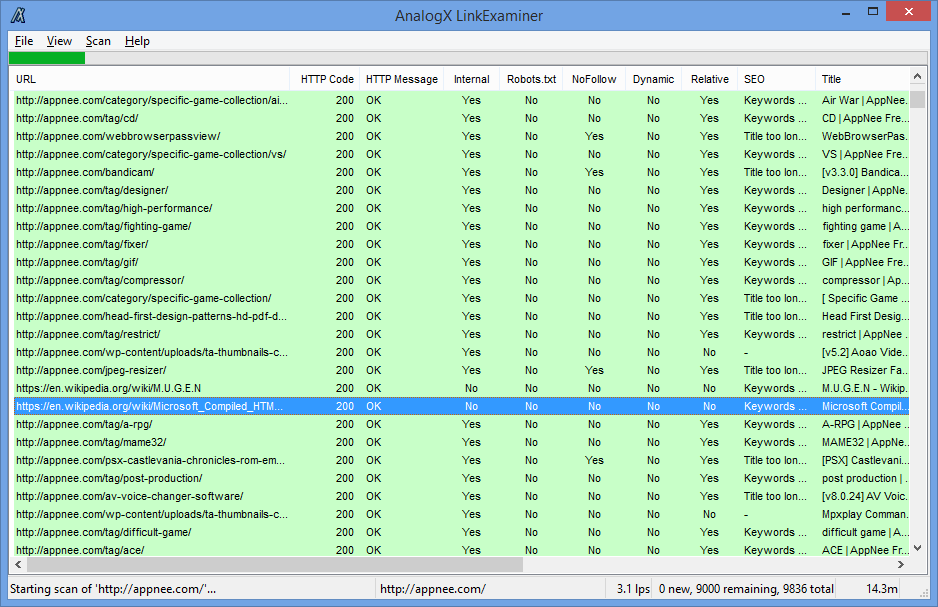This screenshot has height=607, width=938.
Task: Click the 'WebBrowserPas.' title cell
Action: (864, 136)
